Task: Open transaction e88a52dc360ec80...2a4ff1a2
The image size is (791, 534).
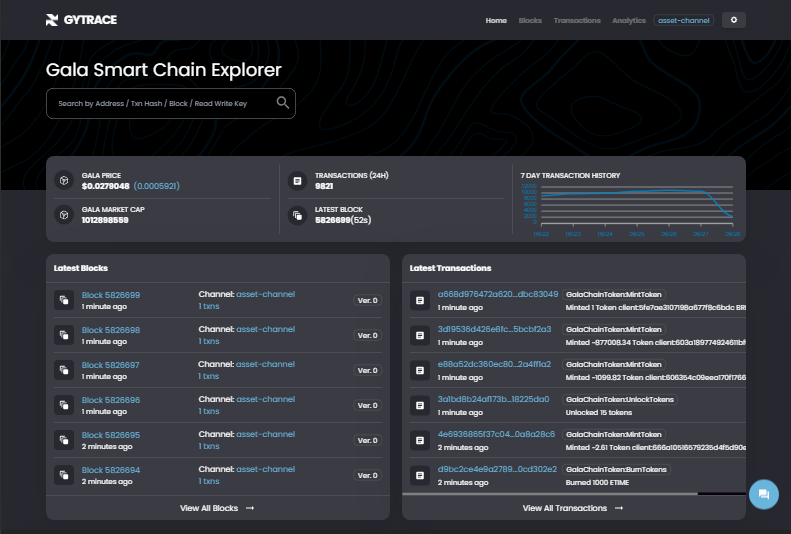Action: point(494,364)
